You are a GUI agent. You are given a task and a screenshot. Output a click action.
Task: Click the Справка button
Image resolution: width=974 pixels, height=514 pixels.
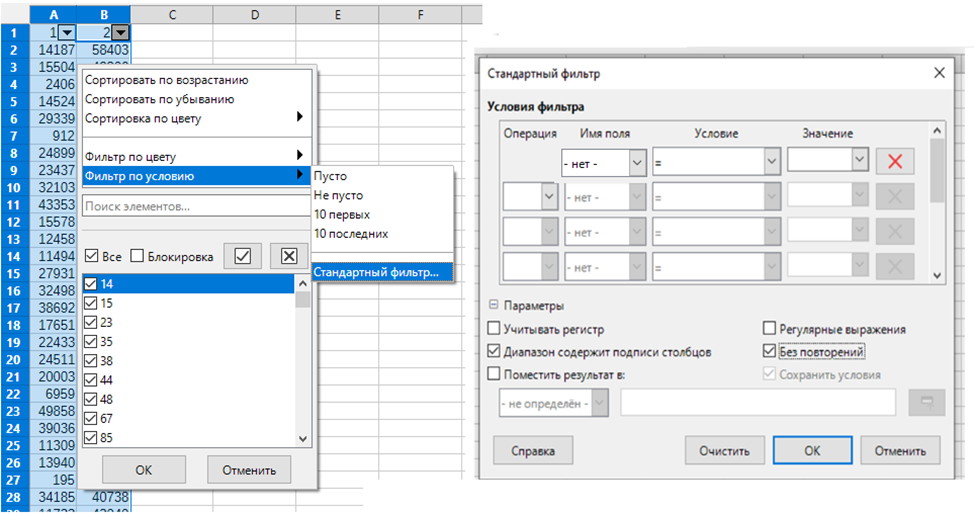pos(533,451)
